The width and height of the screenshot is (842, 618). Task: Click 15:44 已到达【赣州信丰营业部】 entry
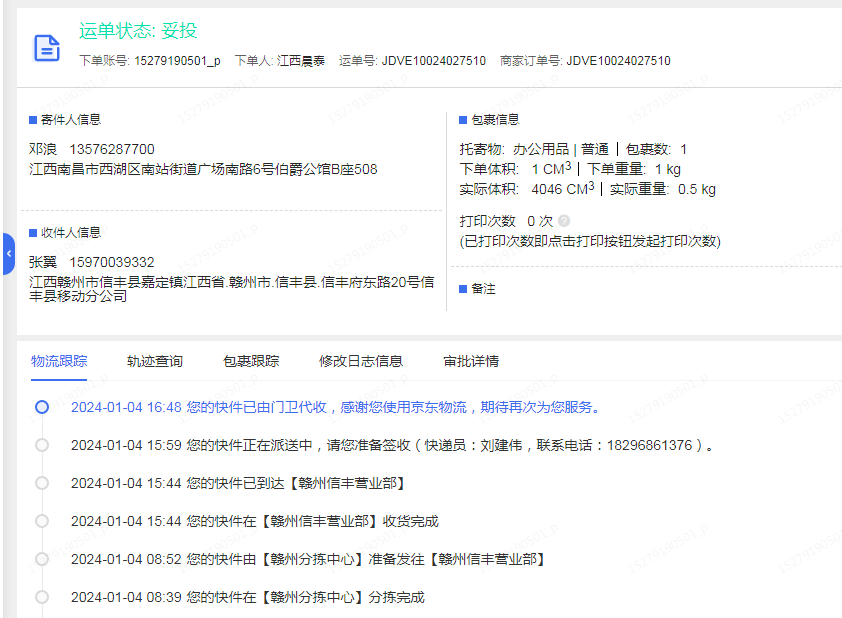tap(239, 483)
